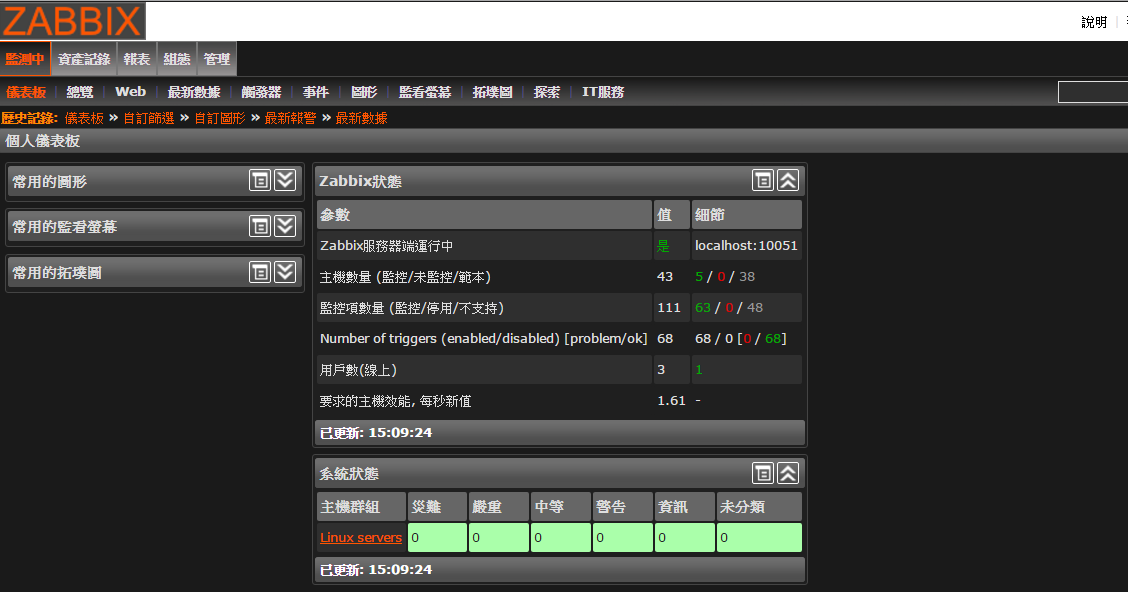The width and height of the screenshot is (1128, 592).
Task: Open the 總覽 submenu item
Action: pos(80,92)
